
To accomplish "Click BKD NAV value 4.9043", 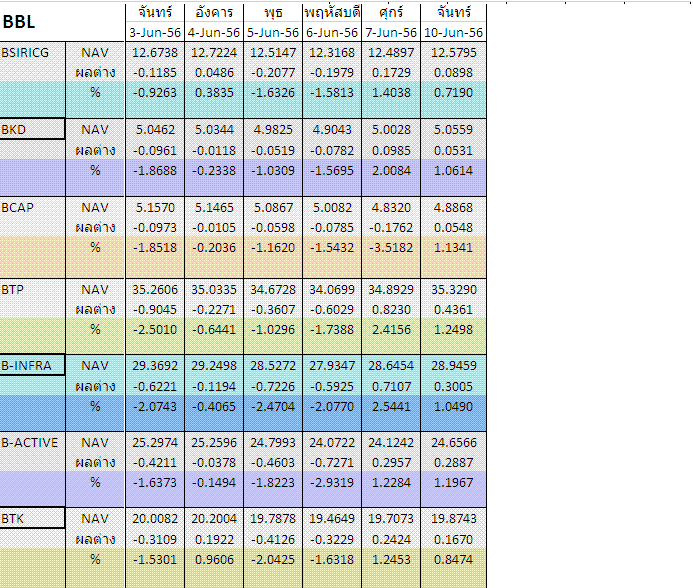I will coord(332,130).
